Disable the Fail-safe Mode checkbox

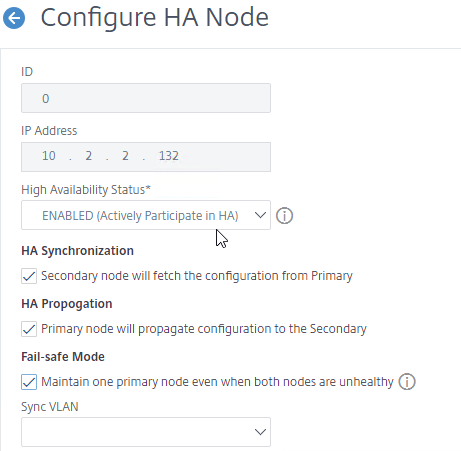pos(29,382)
